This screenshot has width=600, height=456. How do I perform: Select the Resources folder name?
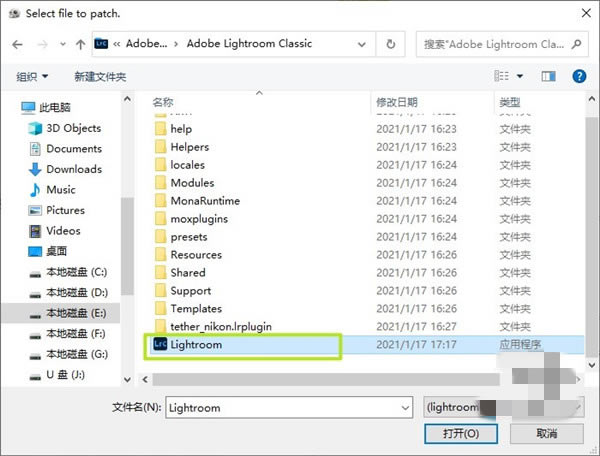coord(196,255)
